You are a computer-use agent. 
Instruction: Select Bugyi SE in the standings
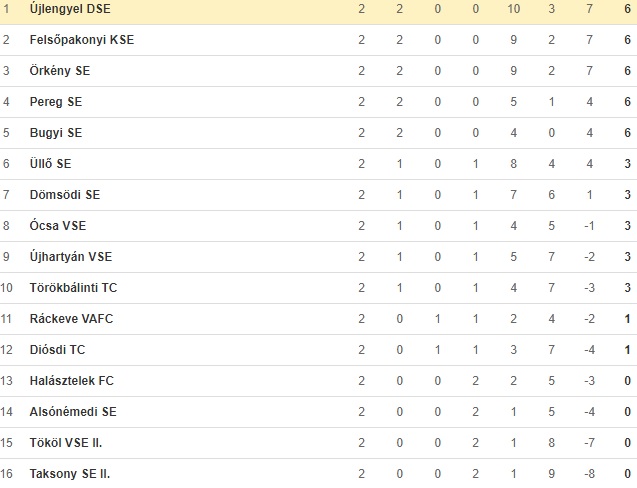[56, 133]
